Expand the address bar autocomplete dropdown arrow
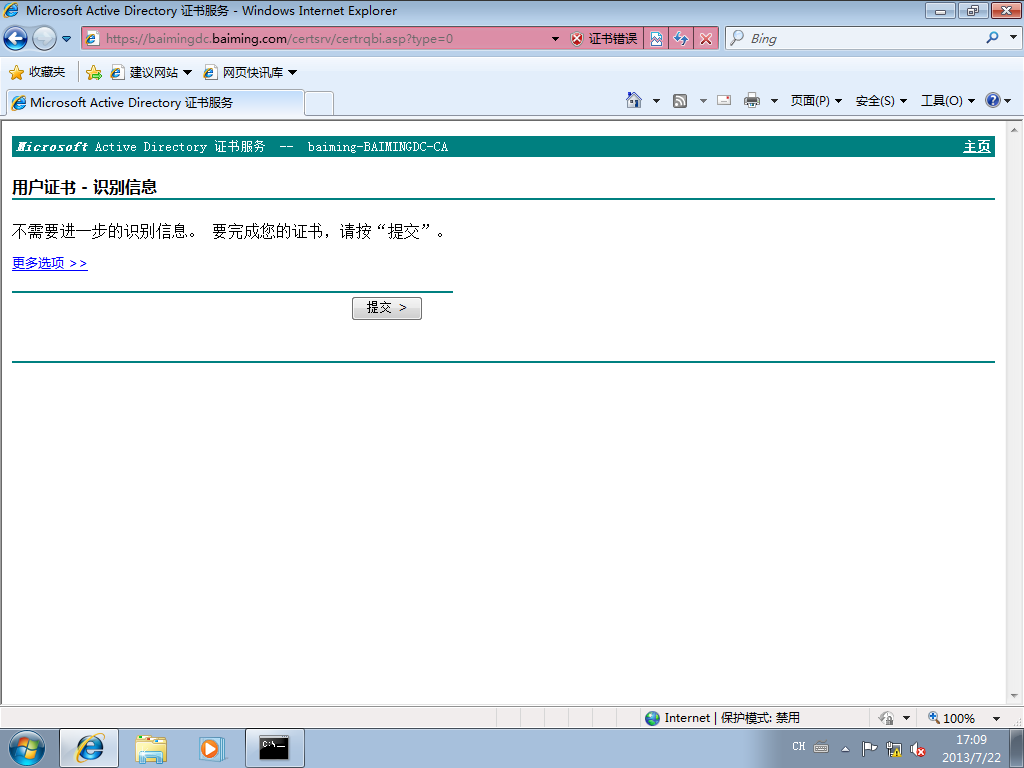 [x=555, y=39]
